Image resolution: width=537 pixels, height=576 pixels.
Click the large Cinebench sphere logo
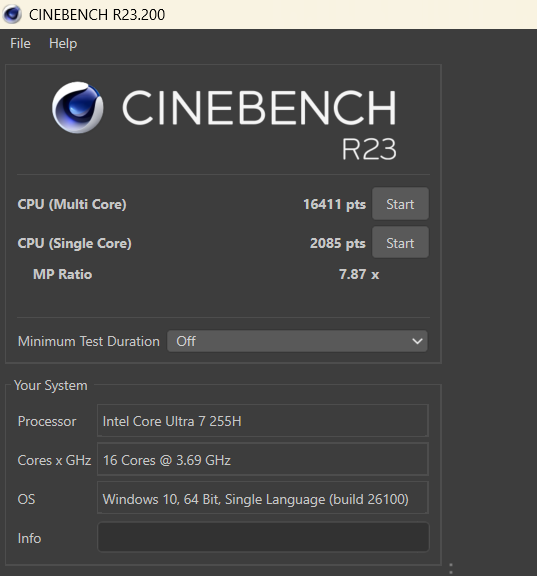click(78, 107)
